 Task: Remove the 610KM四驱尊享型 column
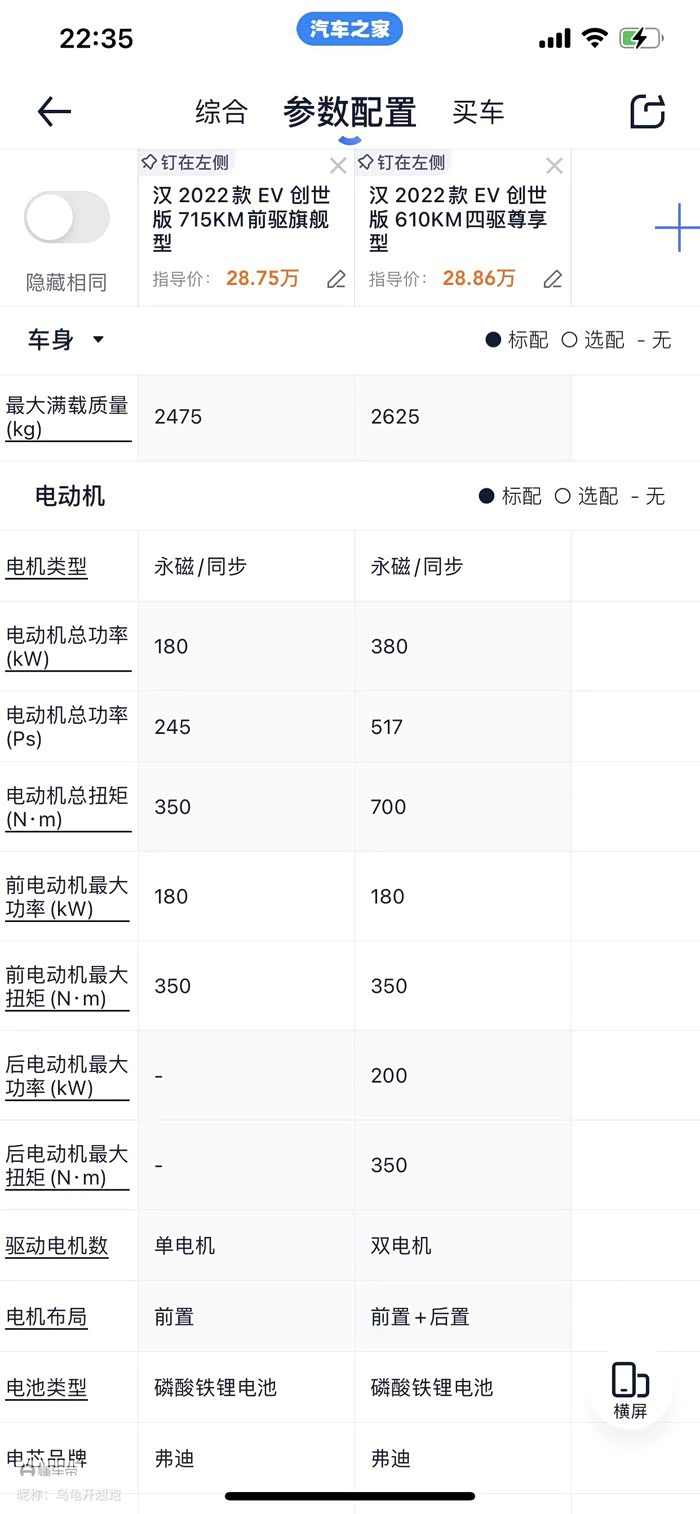coord(554,166)
